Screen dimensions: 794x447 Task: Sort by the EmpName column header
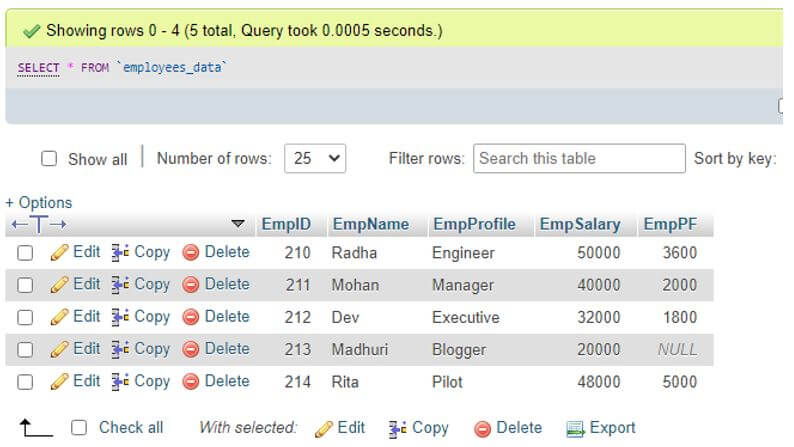371,224
